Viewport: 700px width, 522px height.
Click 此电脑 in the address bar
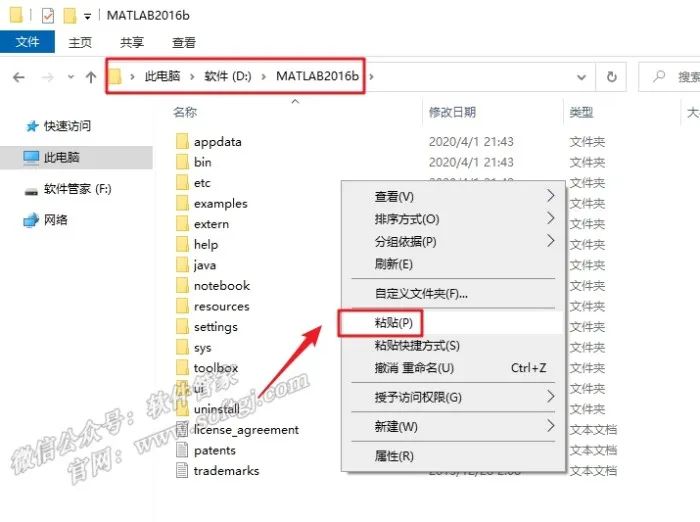(162, 76)
